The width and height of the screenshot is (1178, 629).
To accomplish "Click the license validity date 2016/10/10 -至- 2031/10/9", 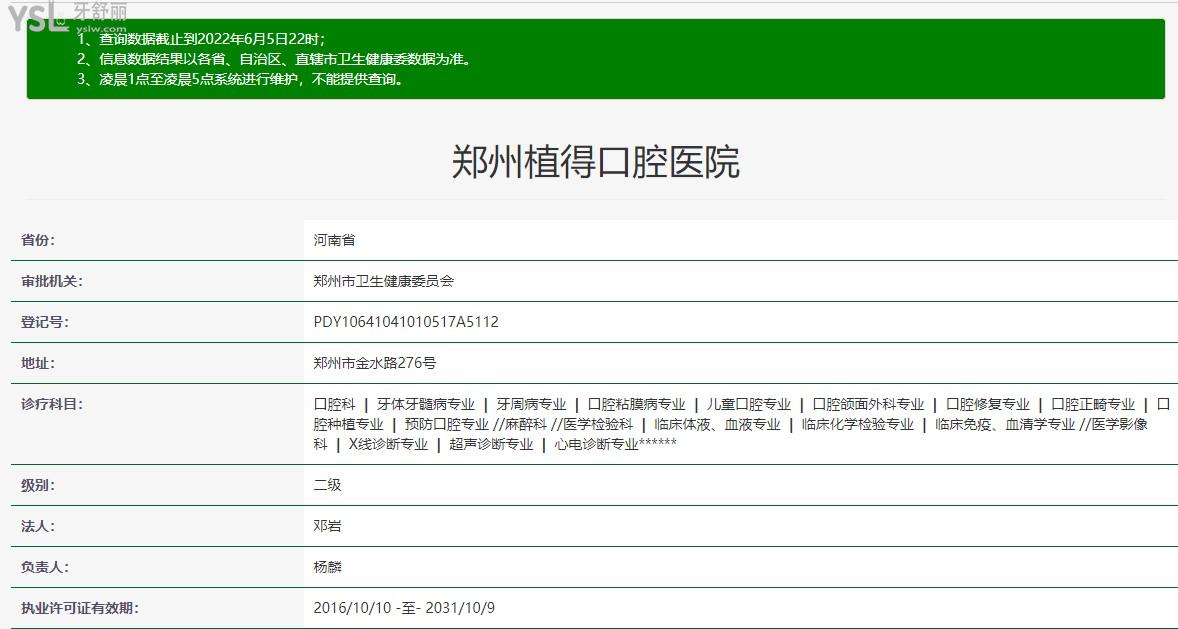I will tap(404, 608).
